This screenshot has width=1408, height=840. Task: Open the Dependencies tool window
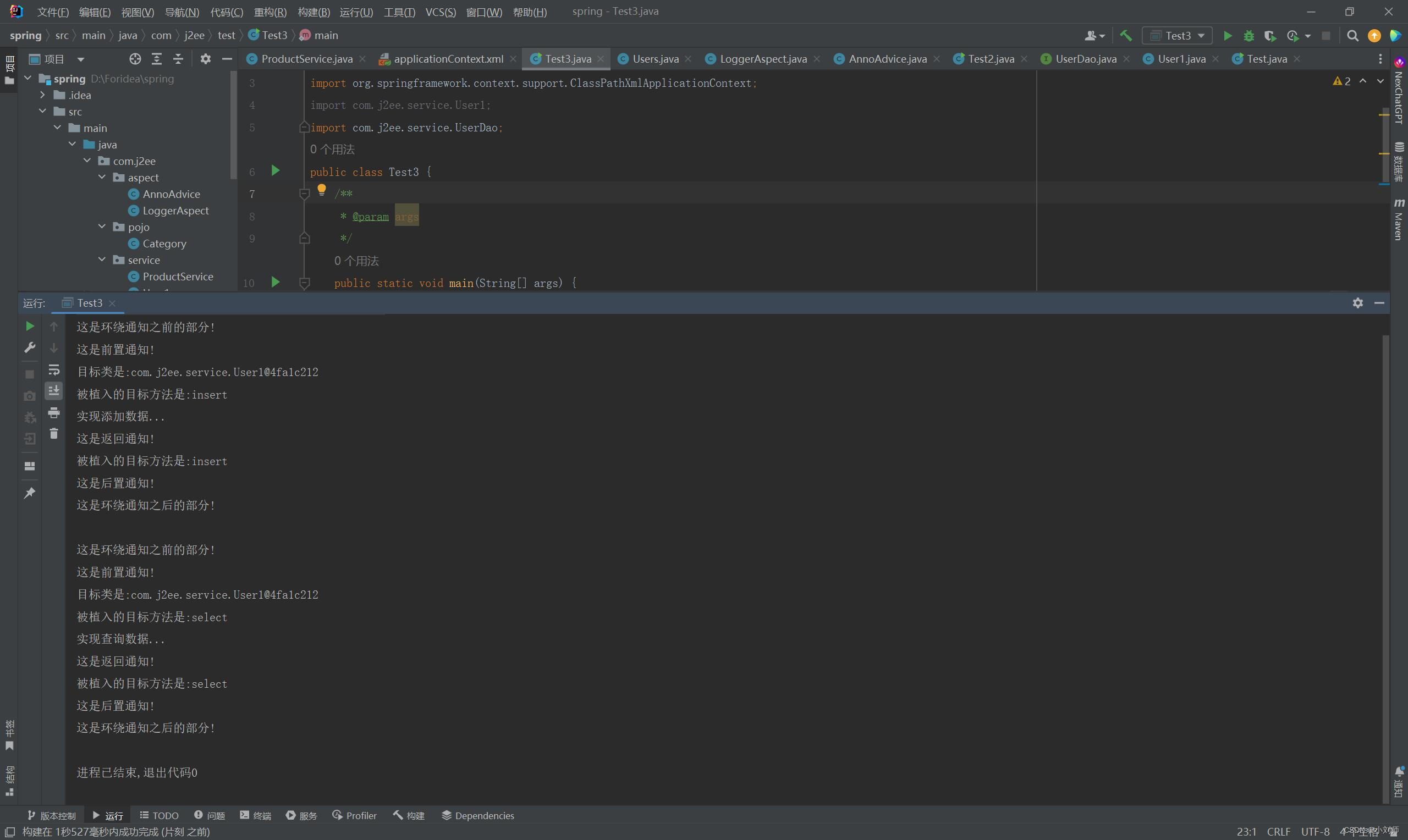pyautogui.click(x=478, y=815)
